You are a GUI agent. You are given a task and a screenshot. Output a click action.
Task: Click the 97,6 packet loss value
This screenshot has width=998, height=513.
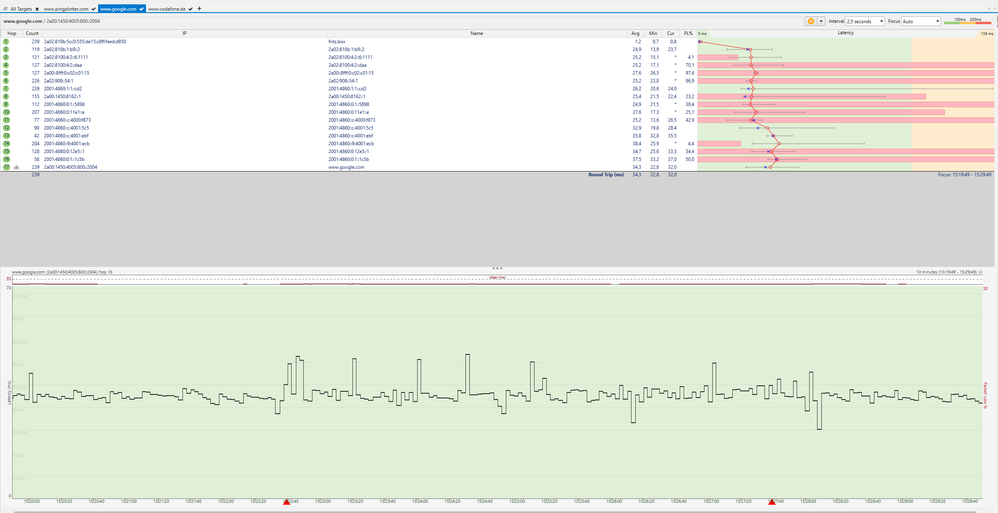[689, 73]
